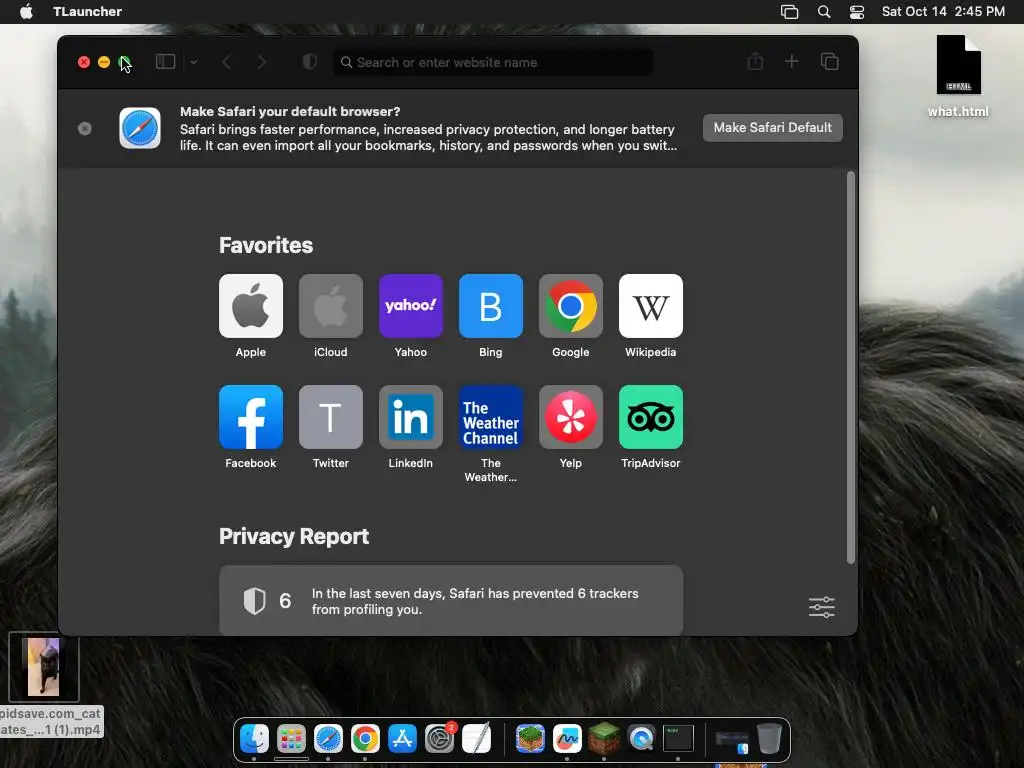Click the date and time in menu bar
The height and width of the screenshot is (768, 1024).
[x=943, y=11]
